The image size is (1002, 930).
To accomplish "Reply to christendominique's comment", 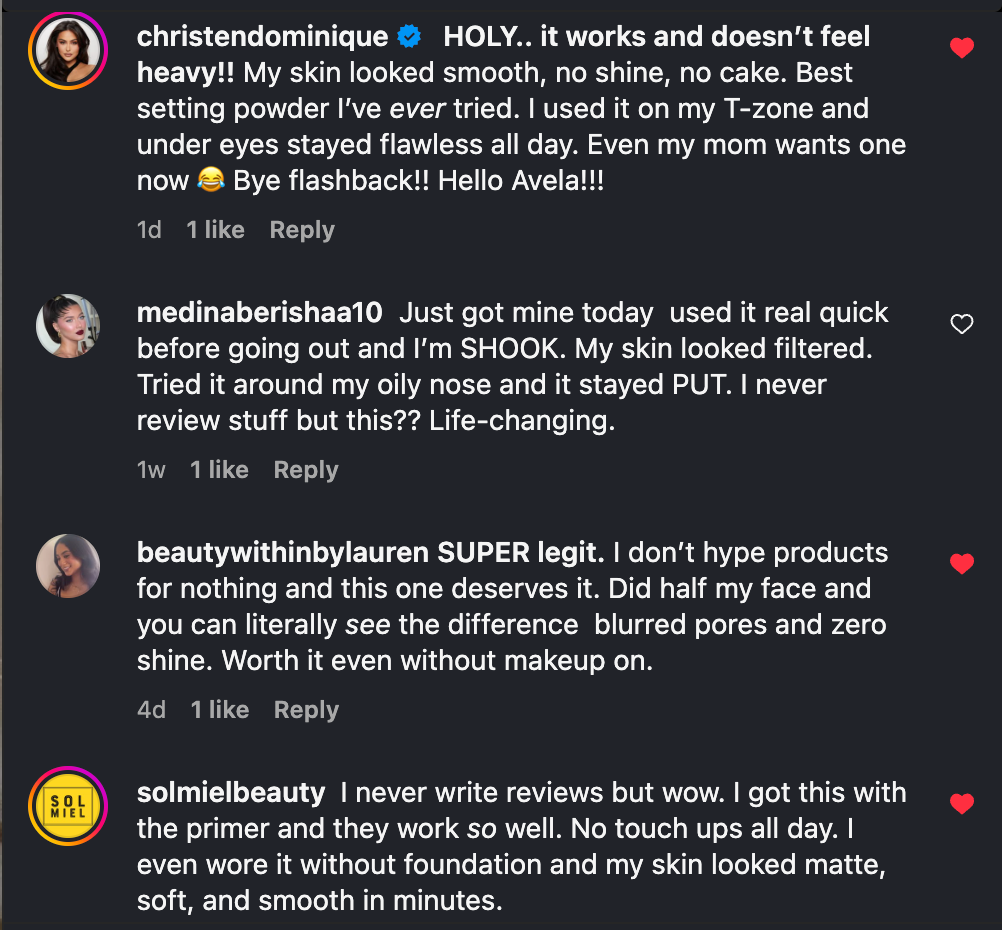I will click(x=302, y=230).
